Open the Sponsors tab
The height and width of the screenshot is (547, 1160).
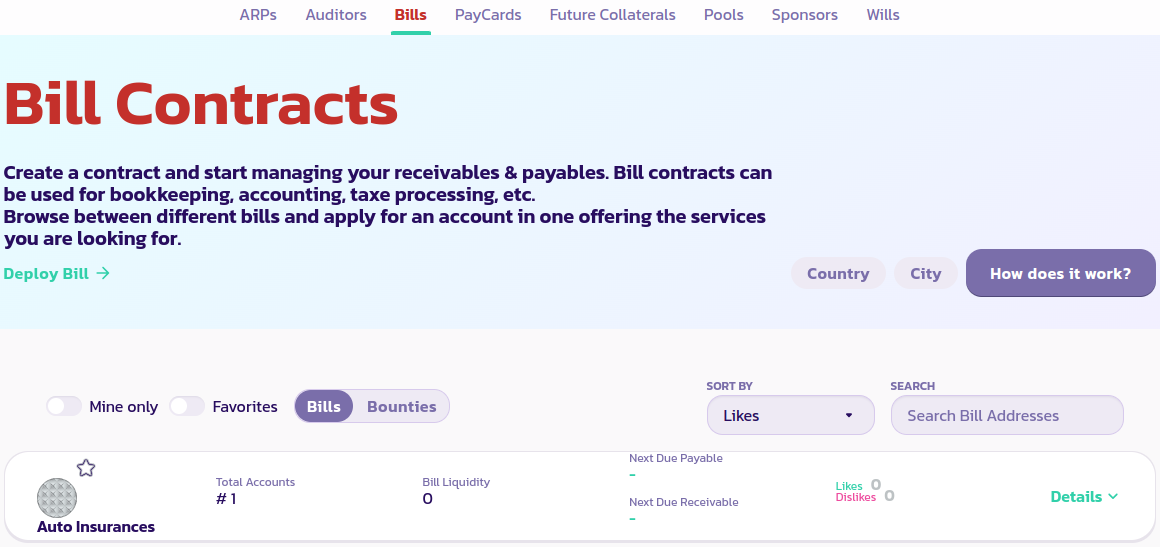(804, 15)
